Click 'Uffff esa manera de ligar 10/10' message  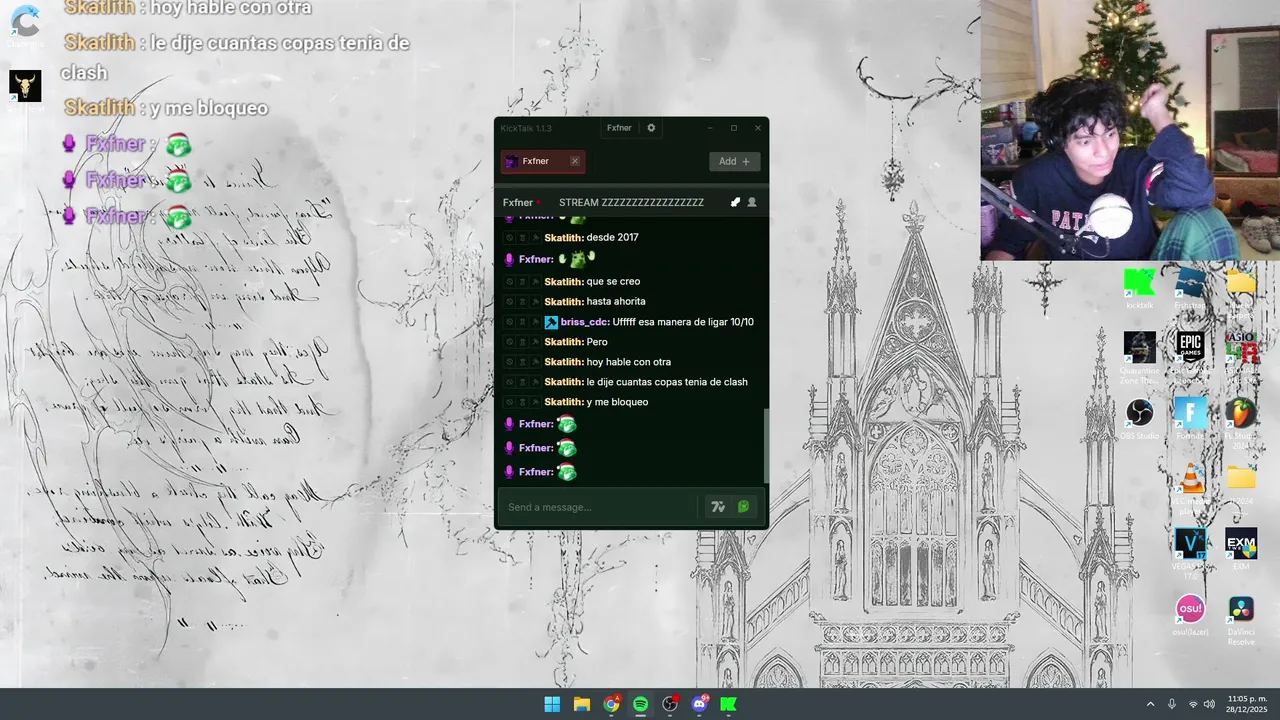click(683, 322)
